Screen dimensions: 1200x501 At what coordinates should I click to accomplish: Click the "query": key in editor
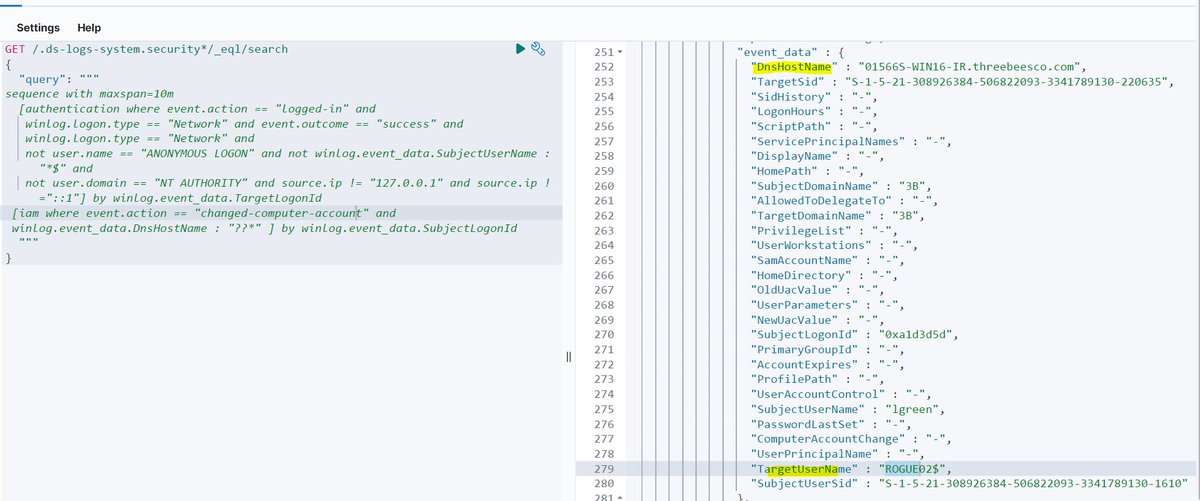click(44, 79)
